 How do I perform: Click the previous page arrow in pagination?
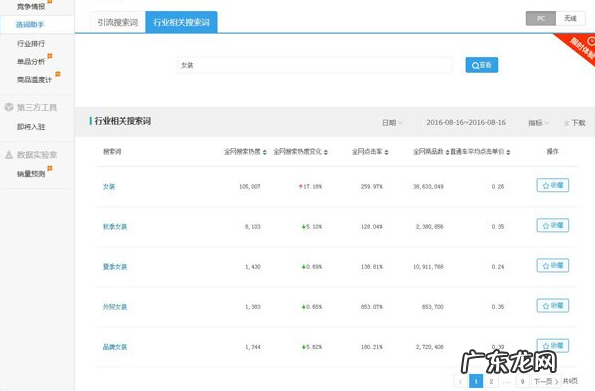pyautogui.click(x=460, y=381)
